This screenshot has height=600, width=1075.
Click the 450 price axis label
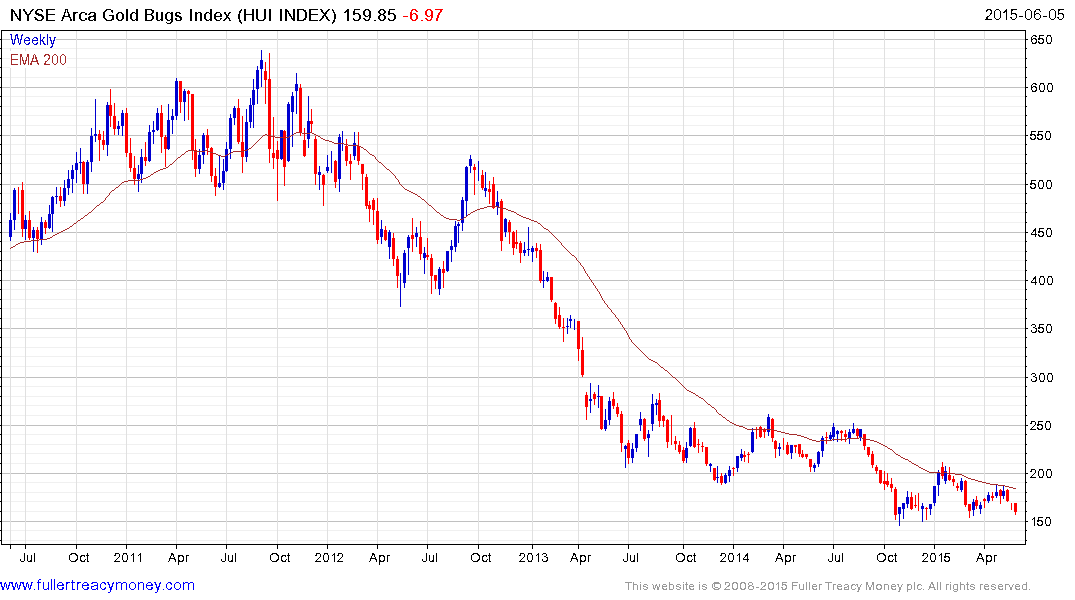point(1041,232)
